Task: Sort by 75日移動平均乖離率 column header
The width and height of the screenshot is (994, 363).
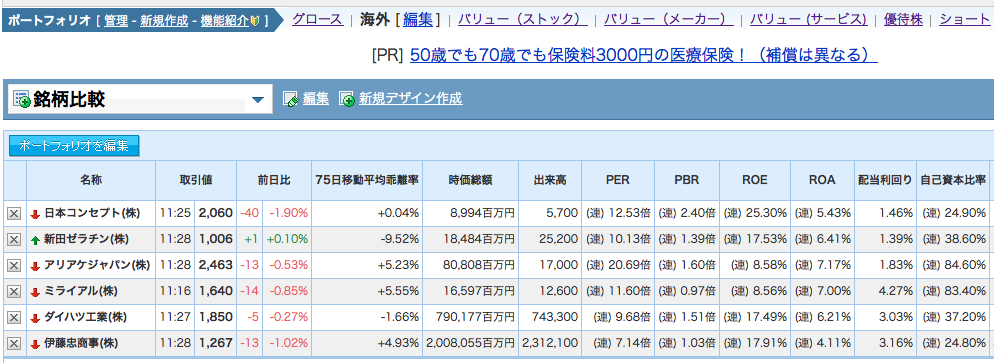Action: pos(367,180)
